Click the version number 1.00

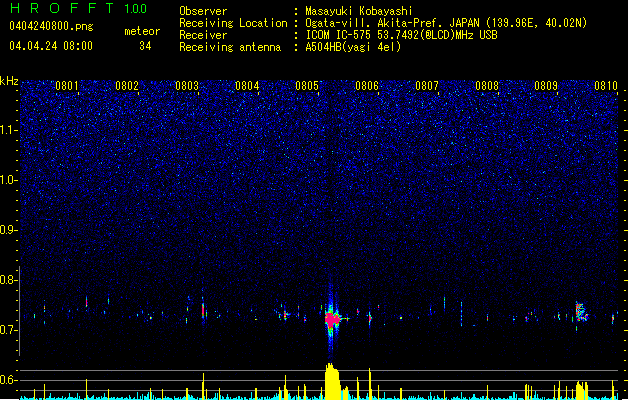(x=136, y=9)
